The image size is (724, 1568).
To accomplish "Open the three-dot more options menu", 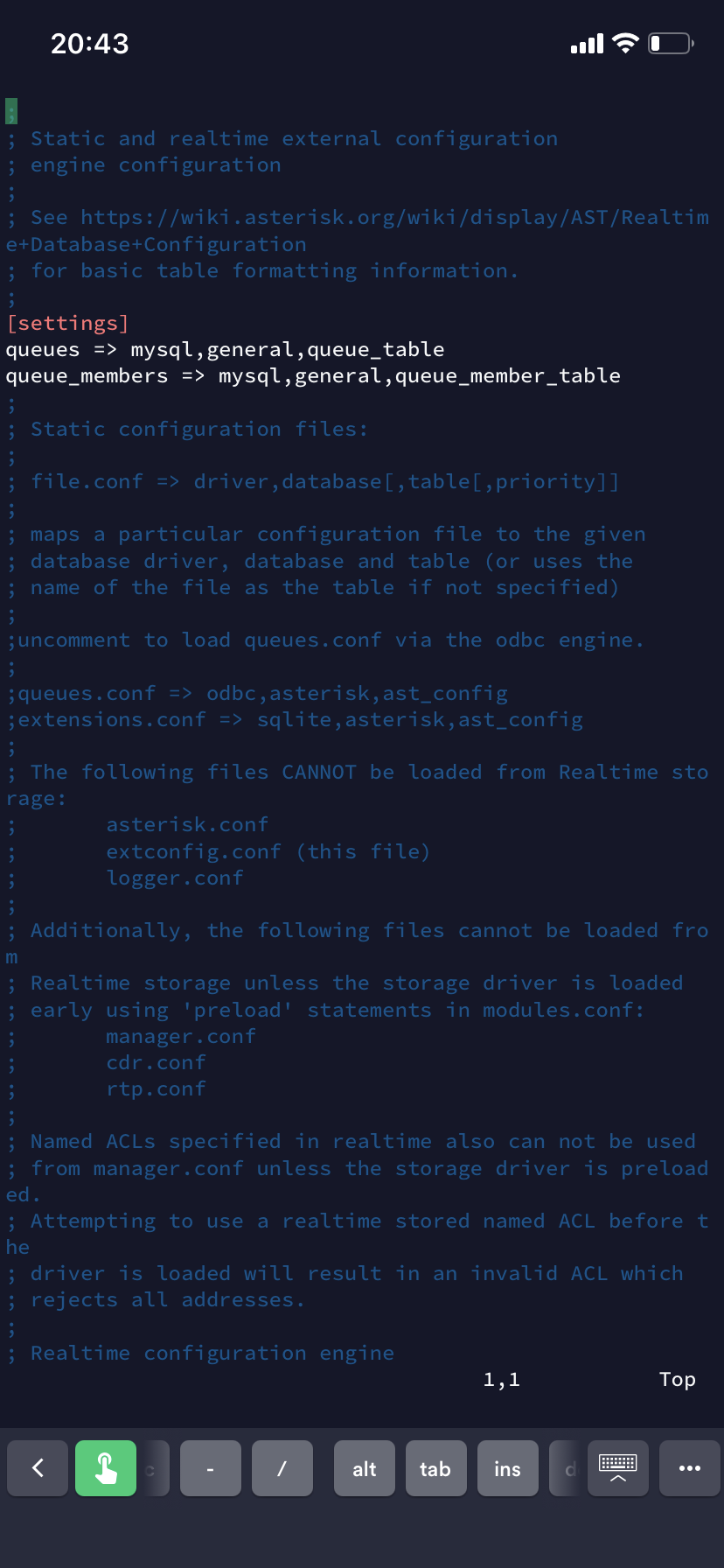I will tap(689, 1468).
